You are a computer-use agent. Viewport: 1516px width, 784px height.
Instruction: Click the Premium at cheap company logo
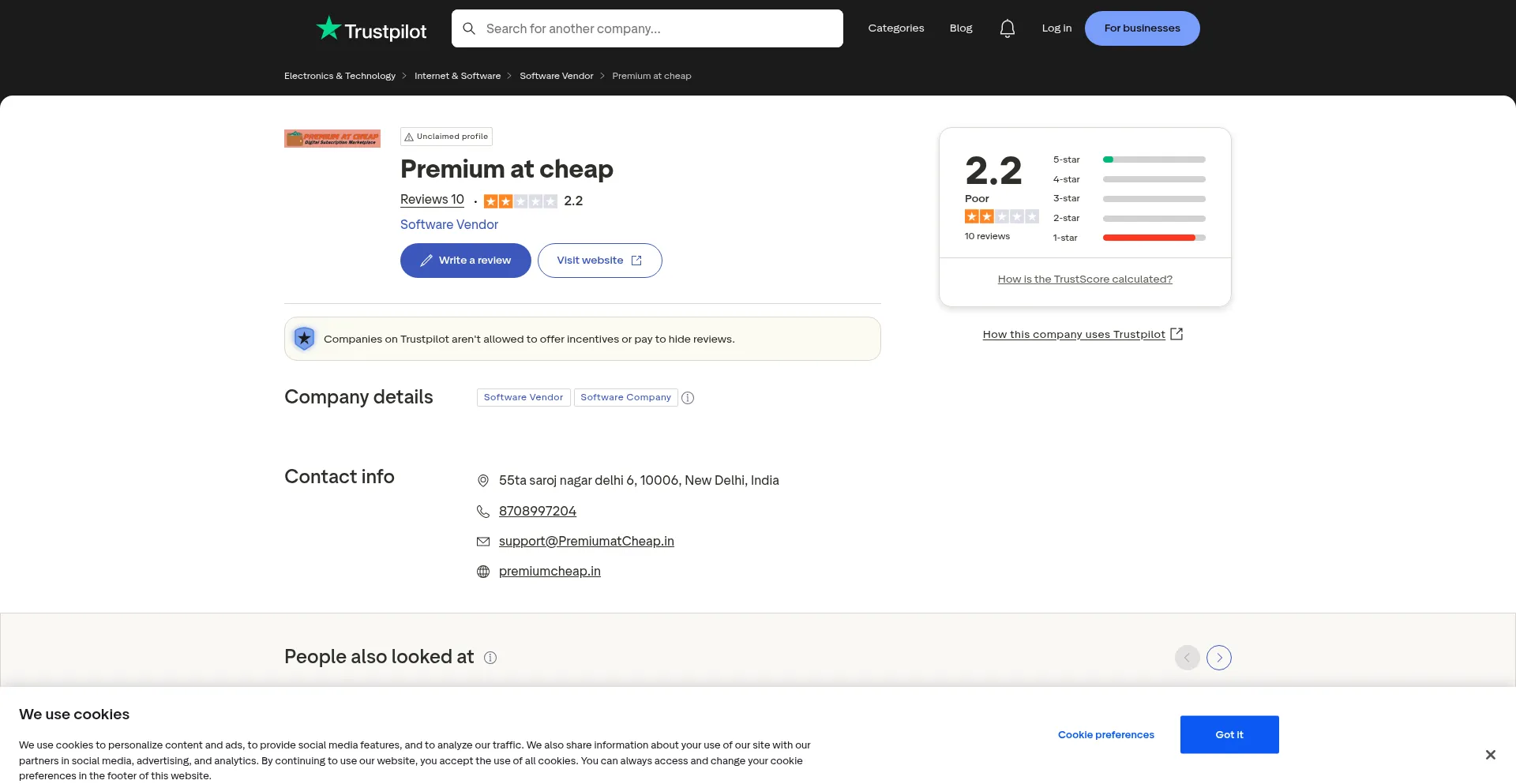coord(332,139)
